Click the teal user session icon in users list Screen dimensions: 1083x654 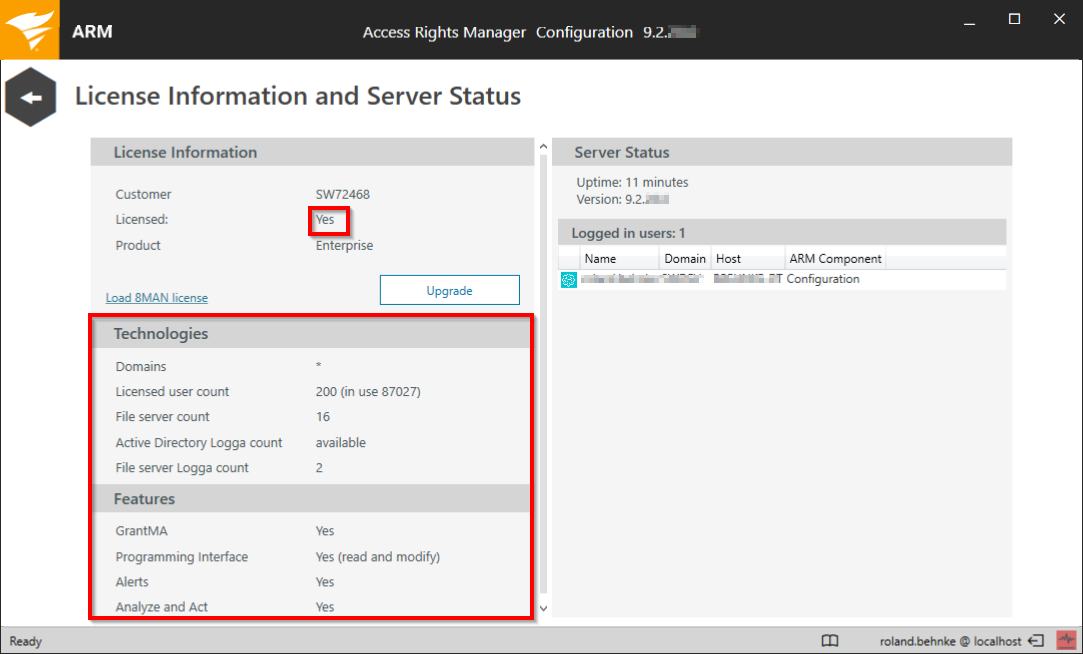569,279
